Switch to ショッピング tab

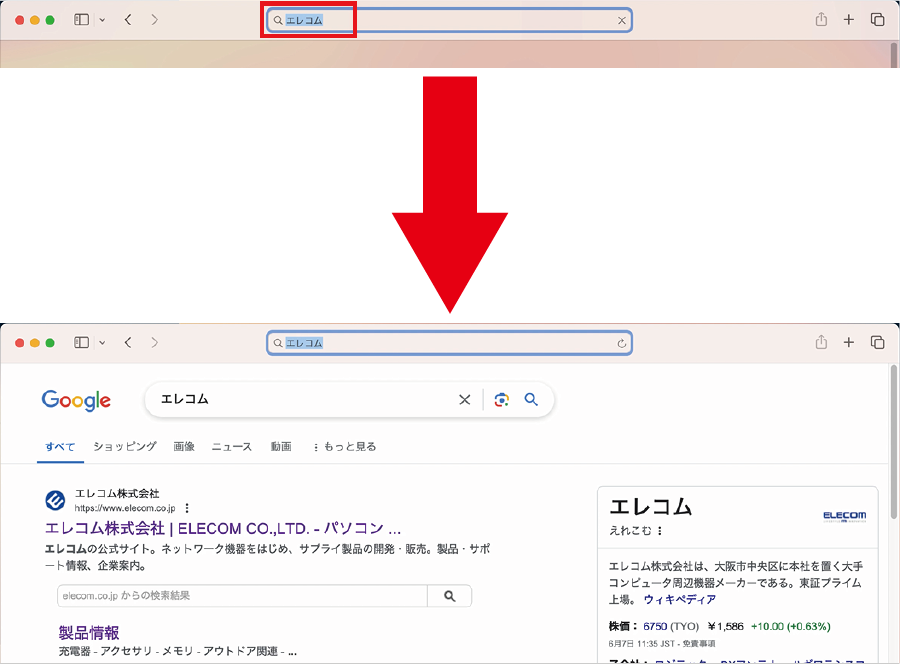click(125, 446)
